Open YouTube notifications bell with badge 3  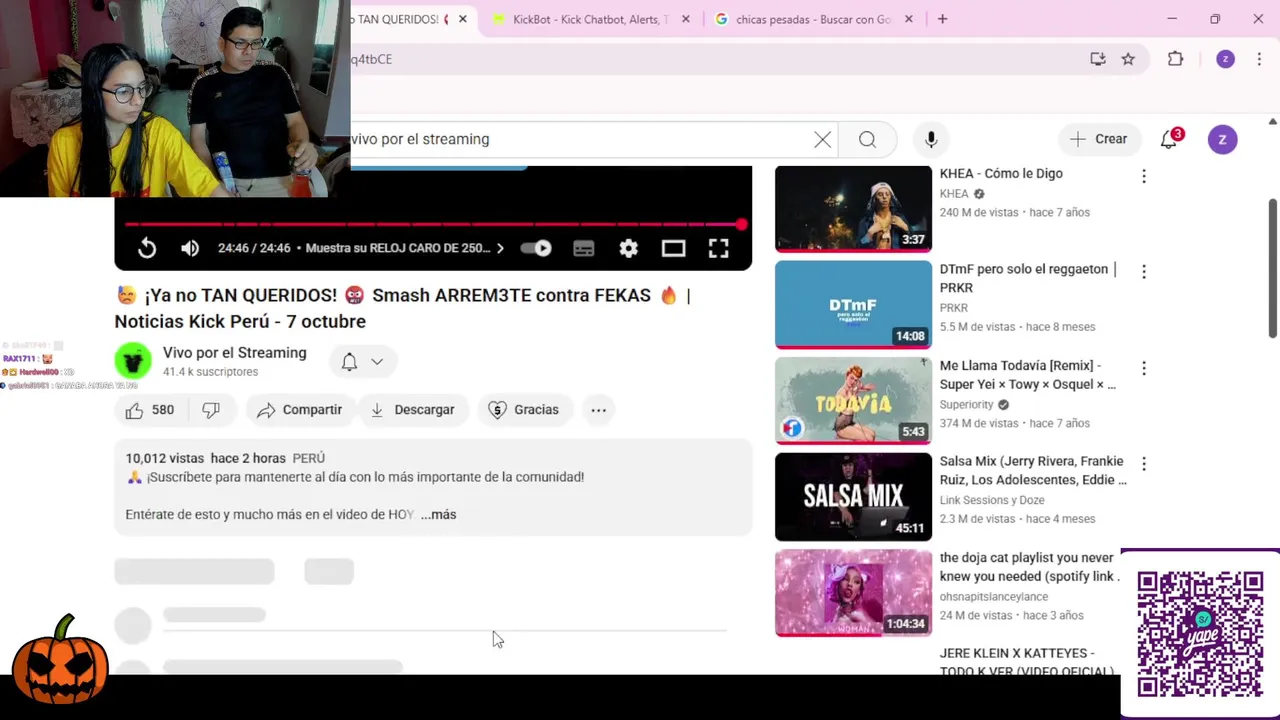coord(1169,139)
